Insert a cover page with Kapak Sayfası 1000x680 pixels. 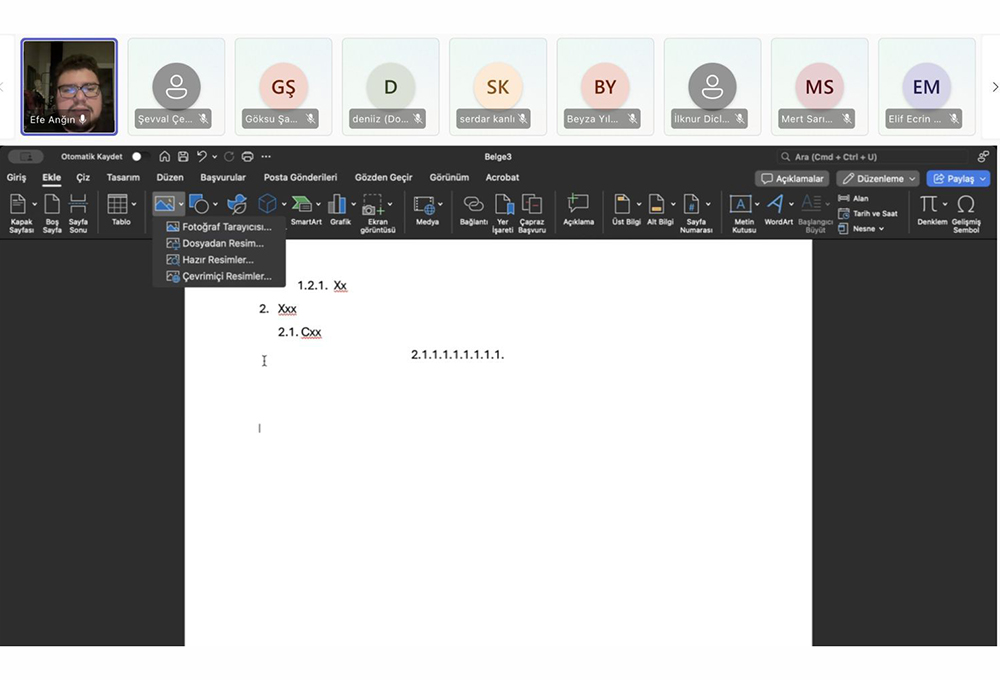pyautogui.click(x=20, y=213)
